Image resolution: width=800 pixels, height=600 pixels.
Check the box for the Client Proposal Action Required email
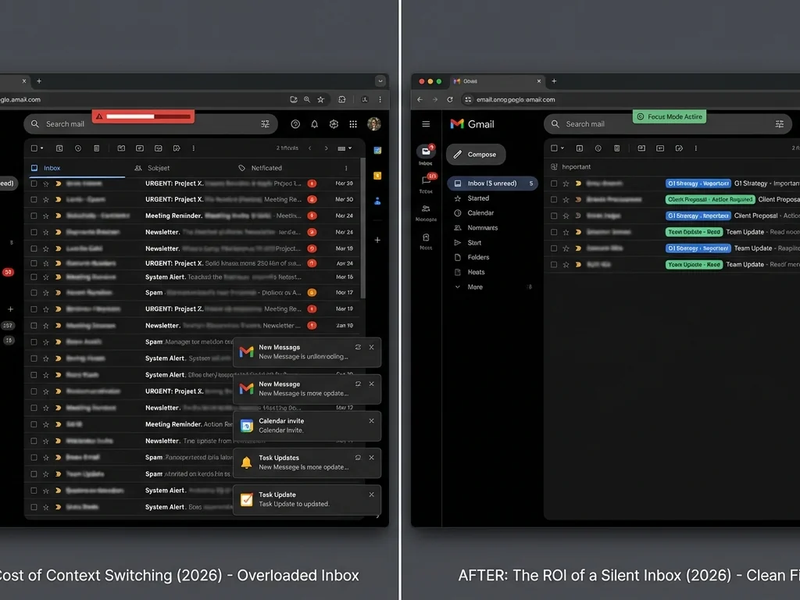(x=554, y=199)
